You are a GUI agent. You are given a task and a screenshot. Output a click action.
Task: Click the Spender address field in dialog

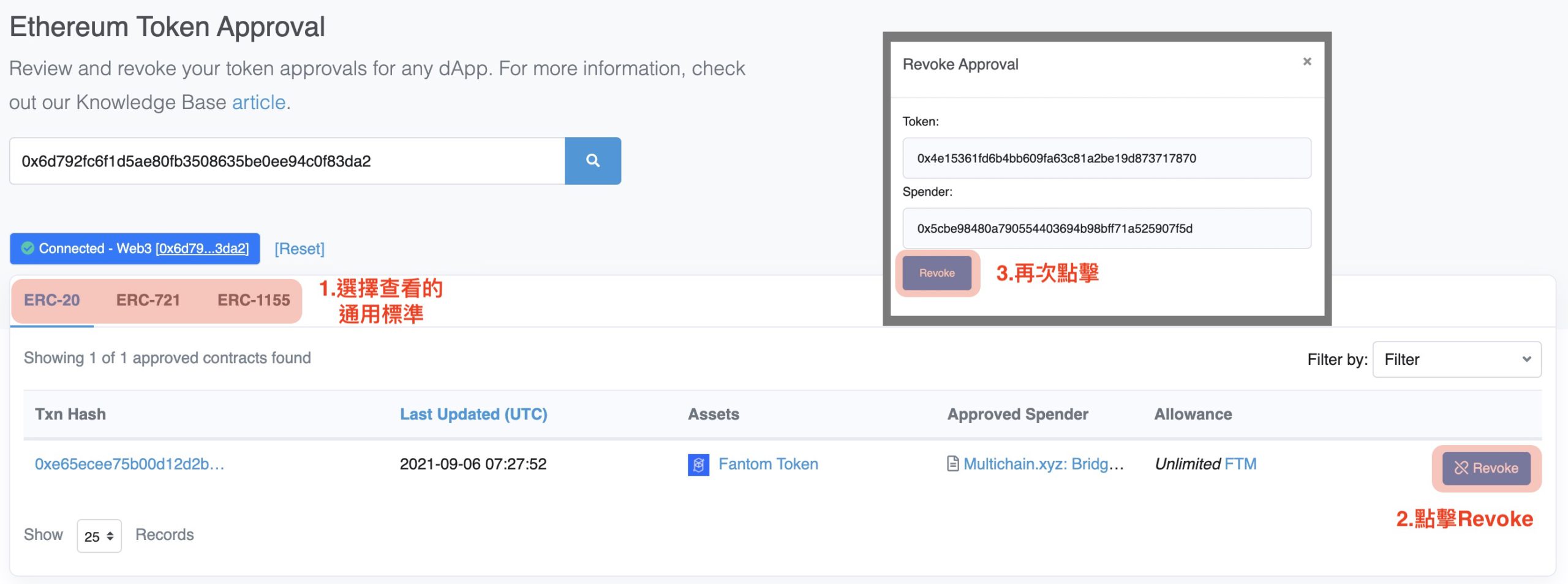click(x=1106, y=228)
